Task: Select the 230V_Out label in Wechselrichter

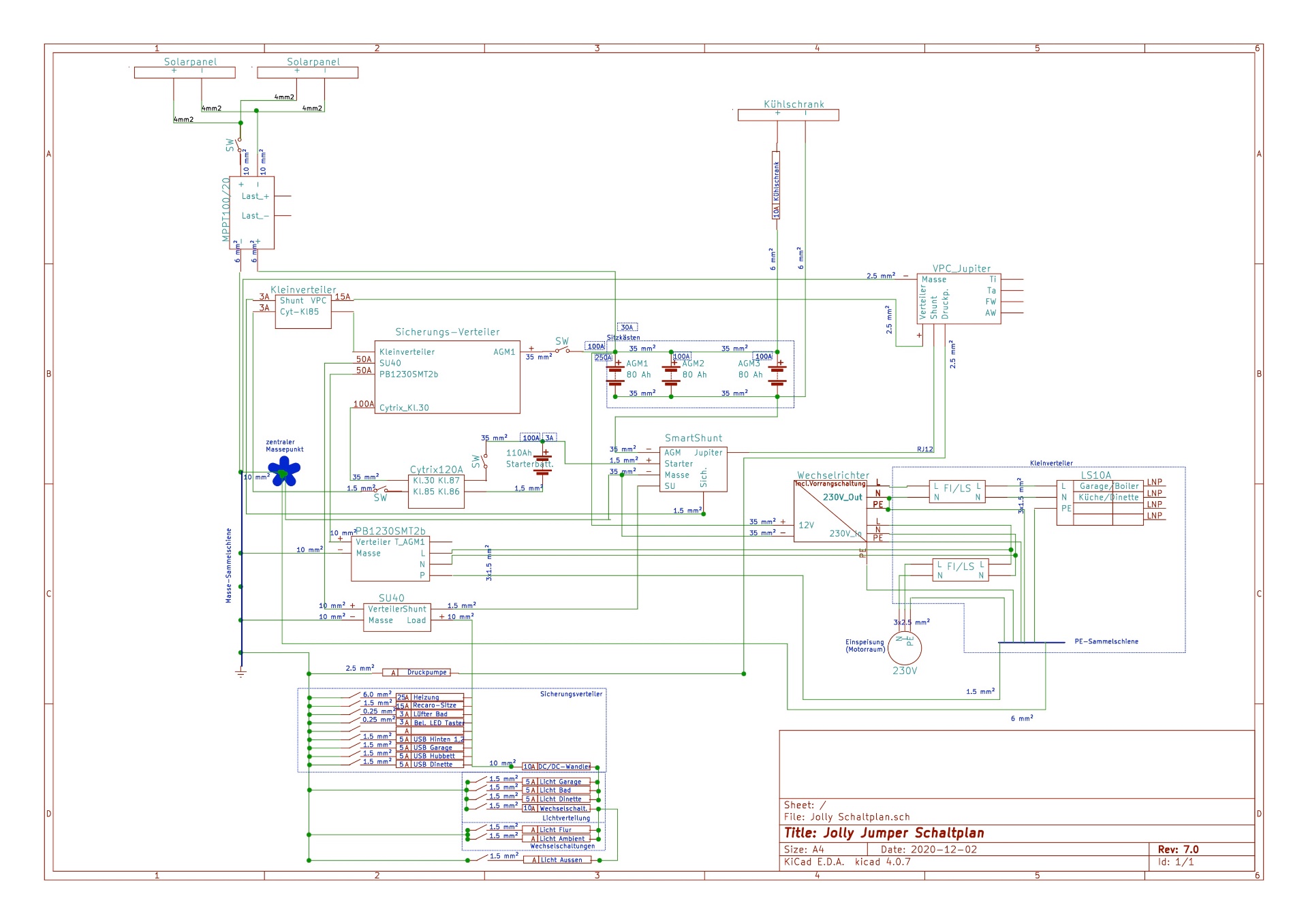Action: tap(842, 498)
